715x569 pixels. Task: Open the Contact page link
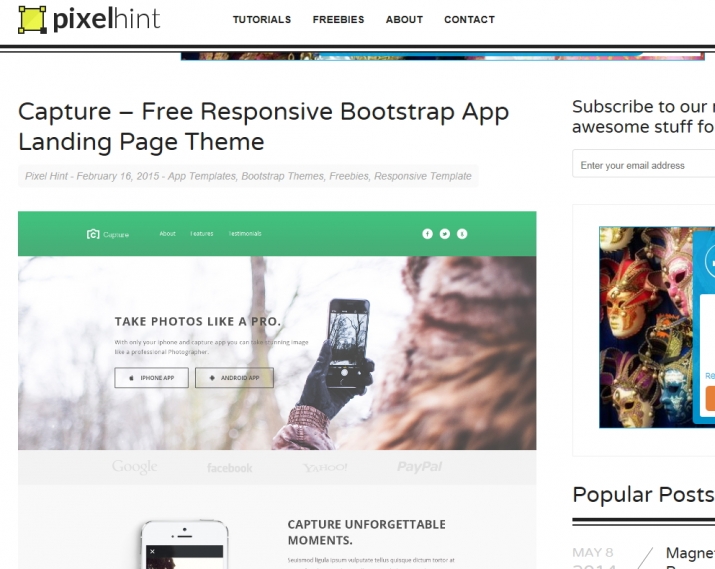(x=469, y=20)
